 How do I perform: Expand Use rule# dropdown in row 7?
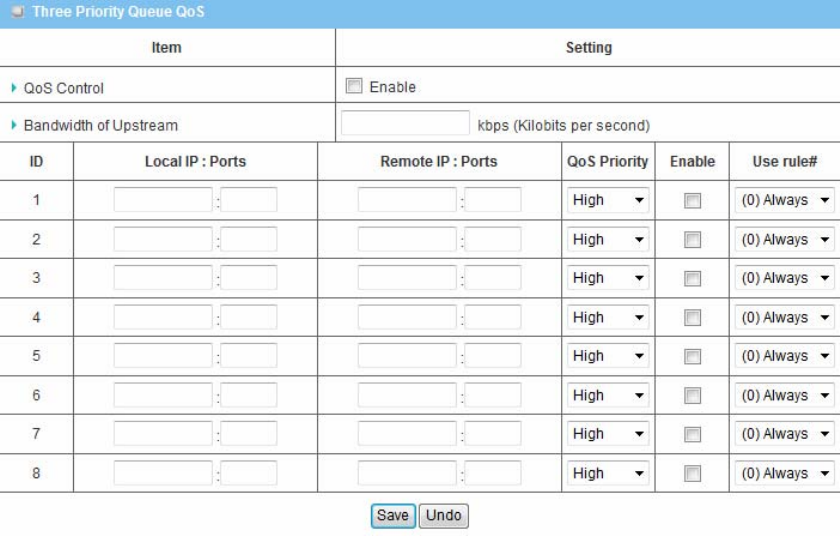784,434
